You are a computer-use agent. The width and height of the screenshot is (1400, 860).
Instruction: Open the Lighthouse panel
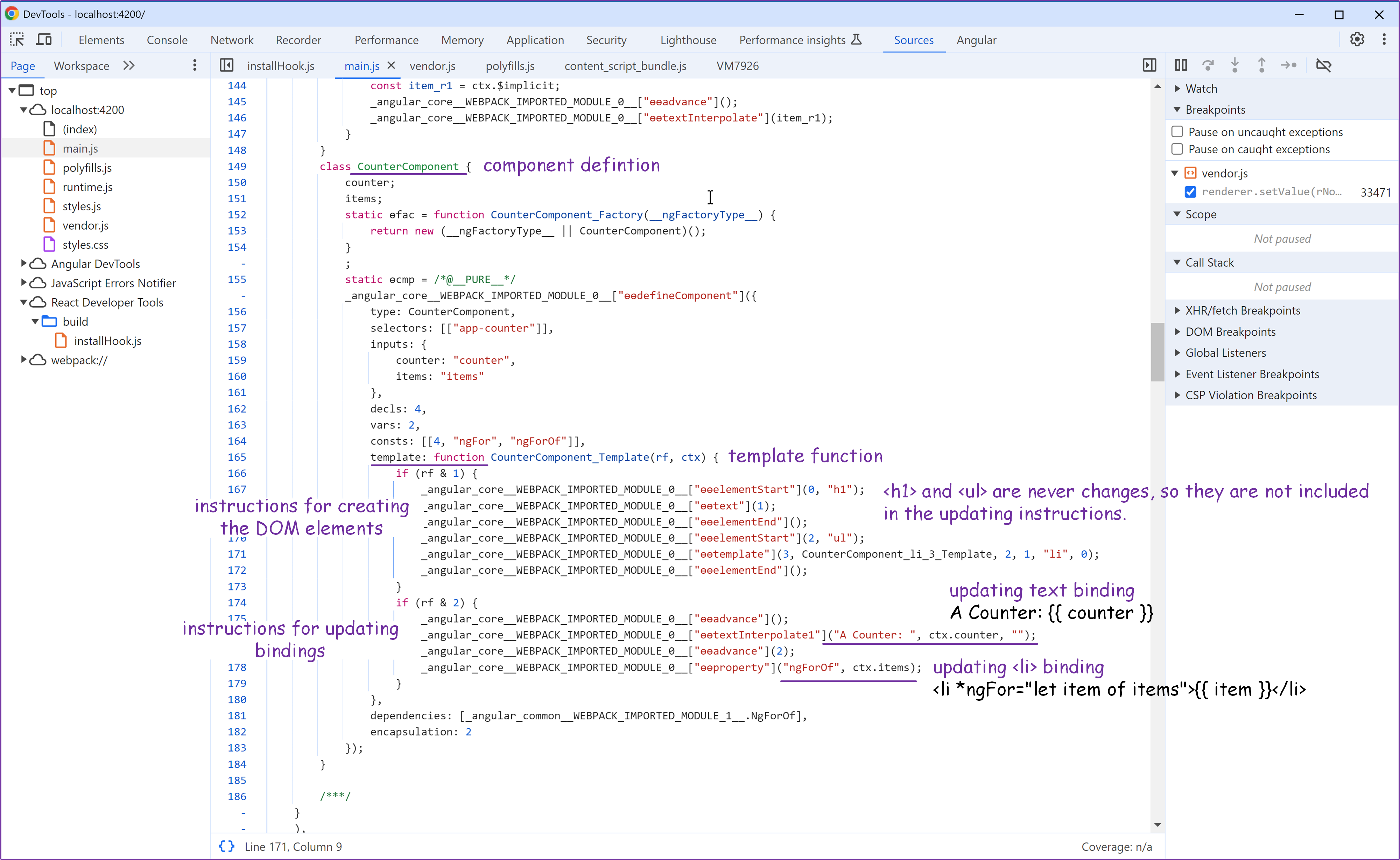688,40
